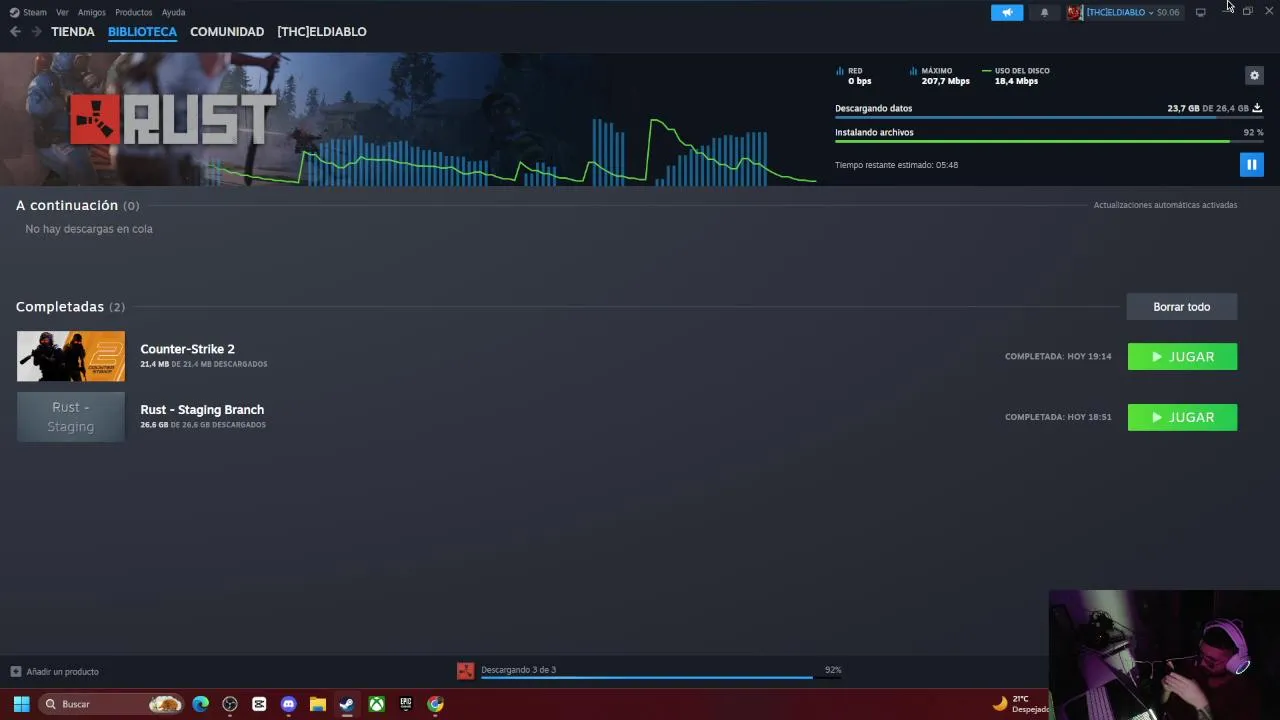This screenshot has height=720, width=1280.
Task: Click the Instalando archivos progress bar
Action: 1049,142
